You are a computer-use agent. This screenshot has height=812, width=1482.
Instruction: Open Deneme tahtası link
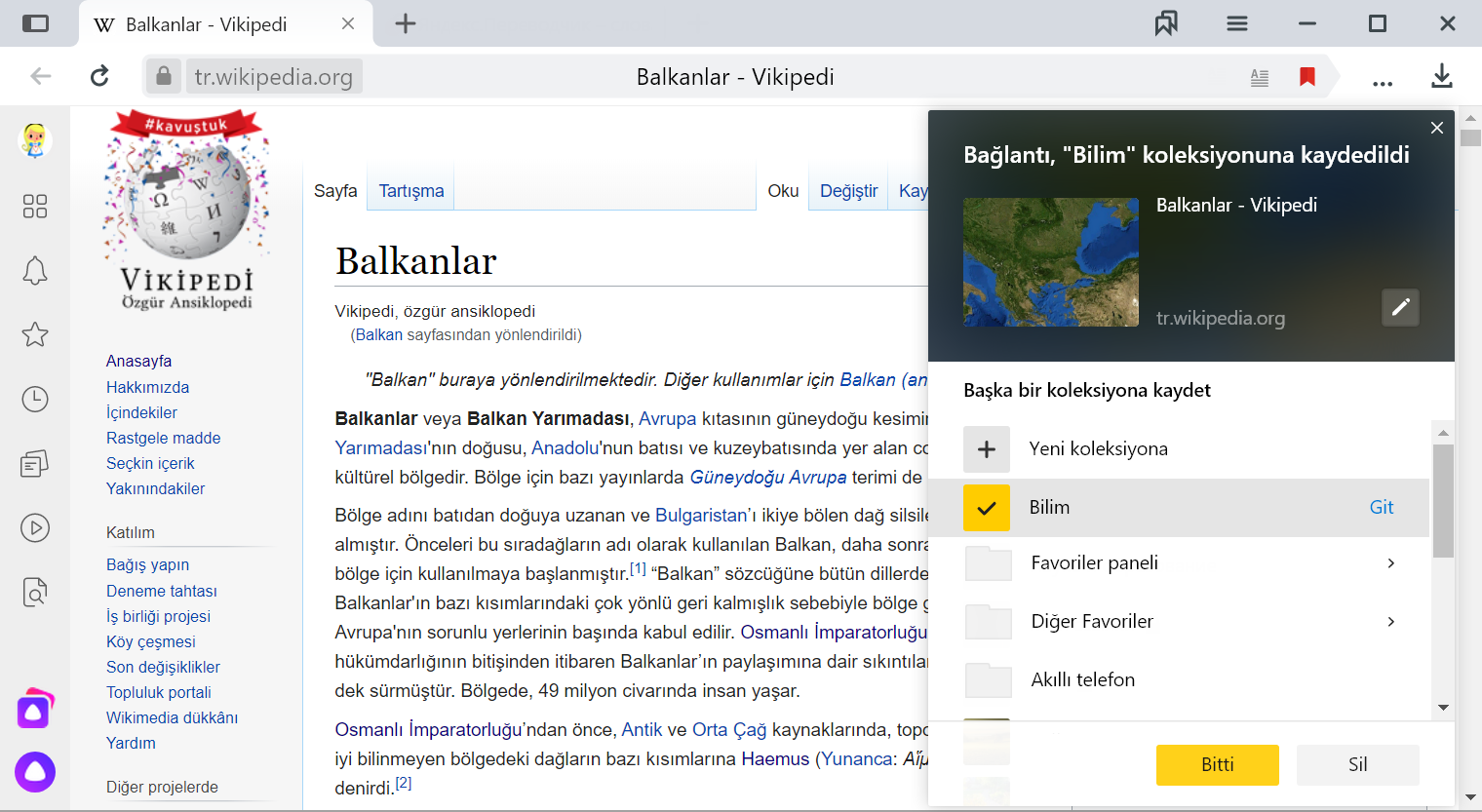[x=161, y=591]
